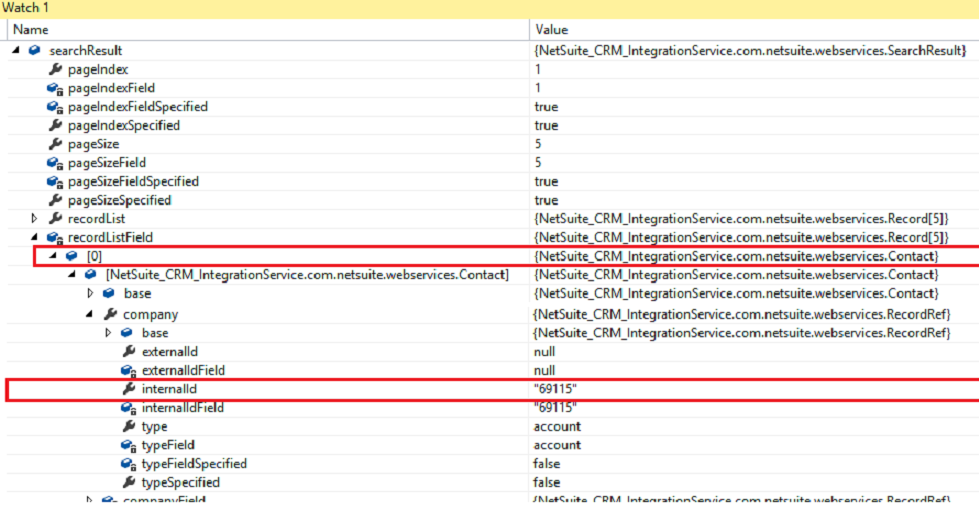Select the typeFieldSpecified false value
979x511 pixels.
point(547,464)
